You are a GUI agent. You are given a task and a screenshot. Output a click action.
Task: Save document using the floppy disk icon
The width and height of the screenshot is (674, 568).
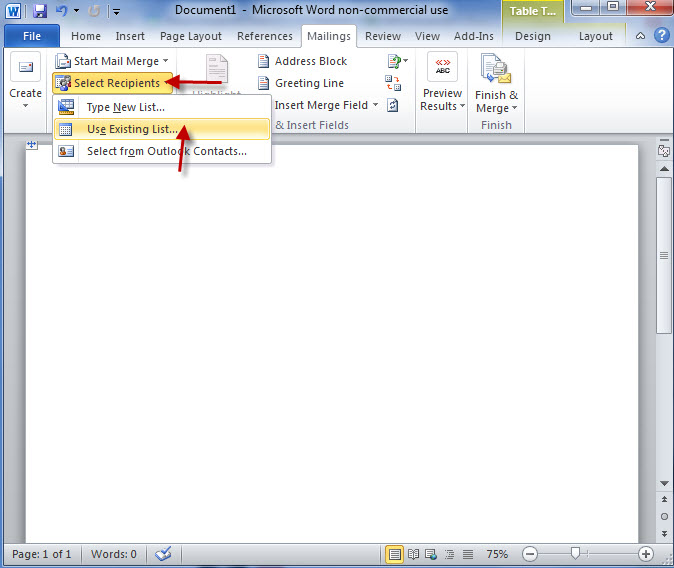coord(40,11)
